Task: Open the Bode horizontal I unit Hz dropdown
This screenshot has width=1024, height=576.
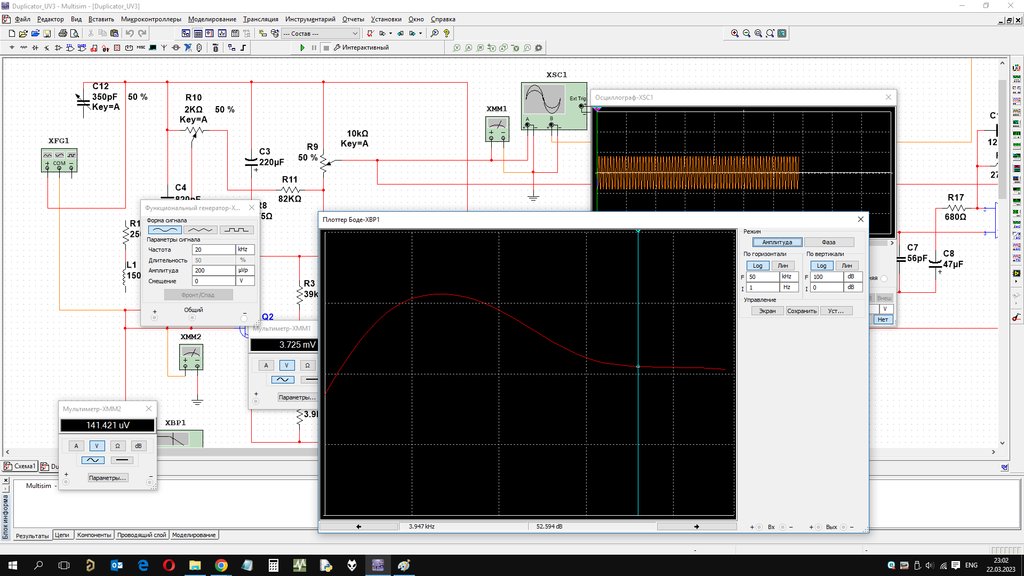Action: 789,287
